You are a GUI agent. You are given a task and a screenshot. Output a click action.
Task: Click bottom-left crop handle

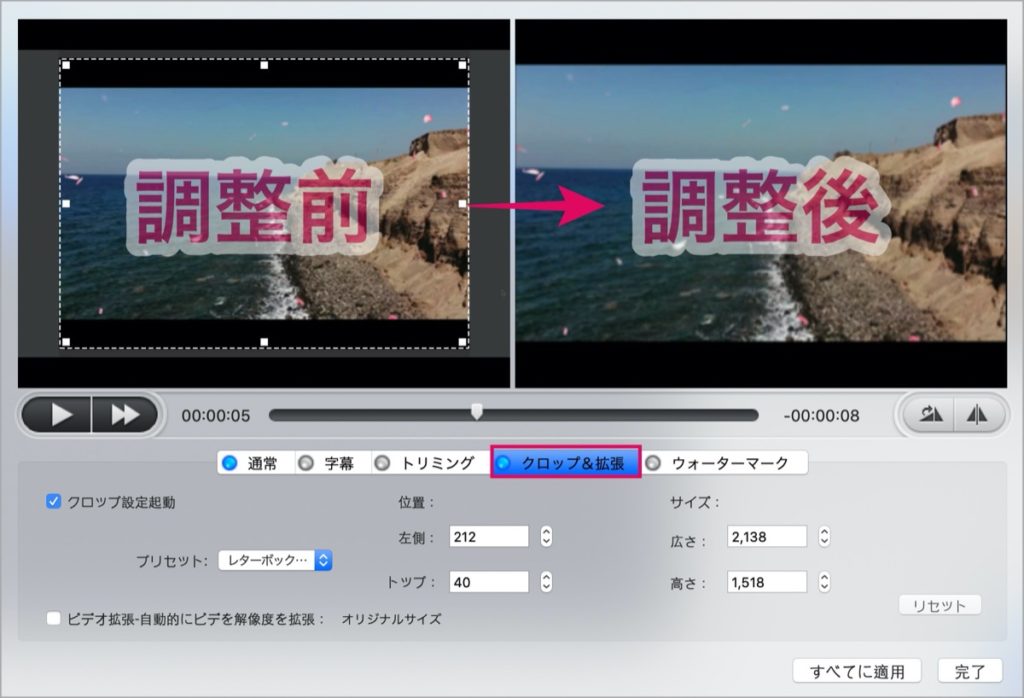[x=66, y=341]
